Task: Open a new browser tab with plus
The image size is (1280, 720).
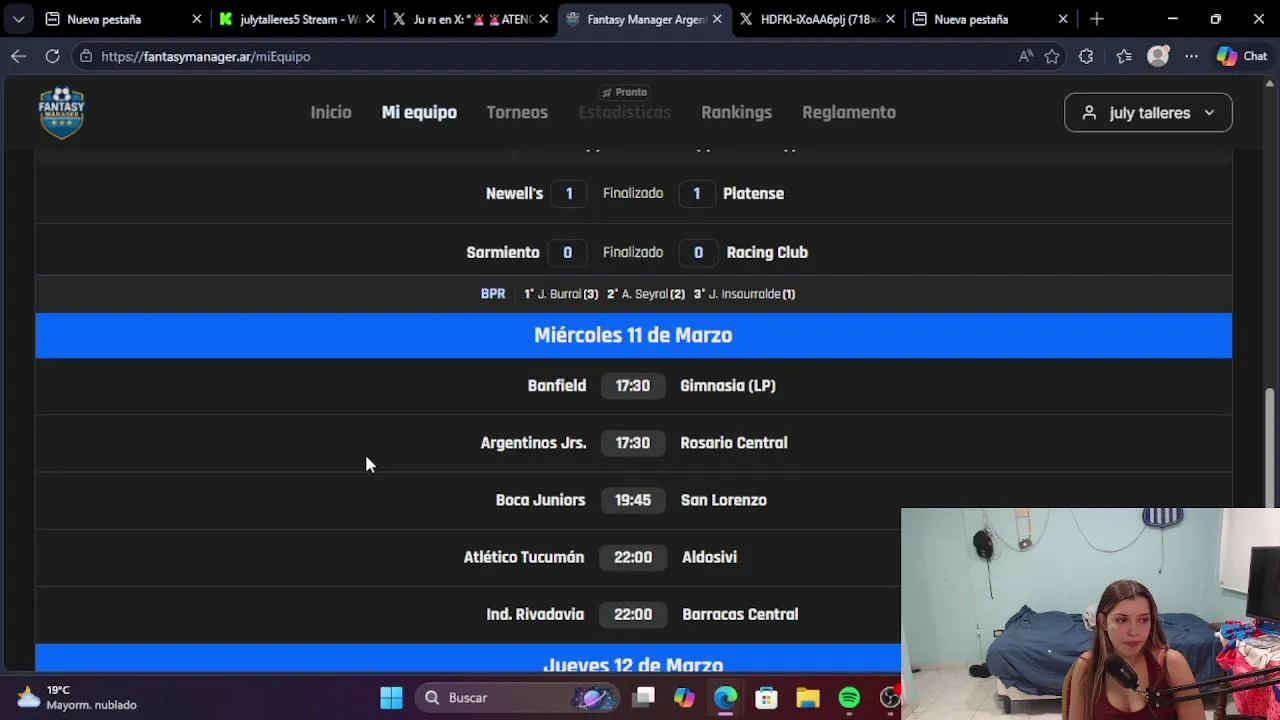Action: click(1097, 19)
